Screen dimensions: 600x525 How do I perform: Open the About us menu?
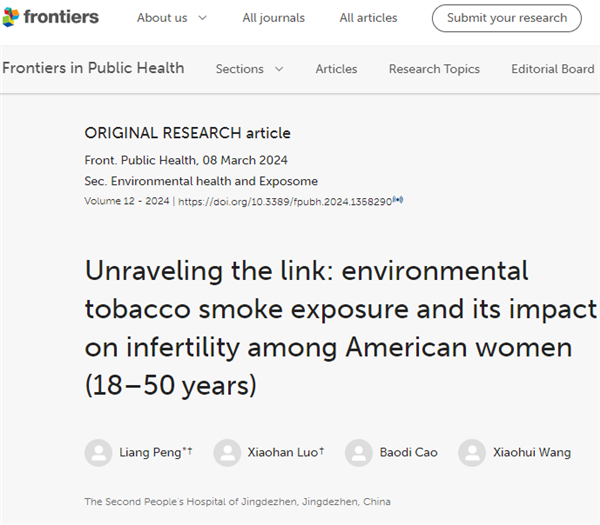point(162,18)
